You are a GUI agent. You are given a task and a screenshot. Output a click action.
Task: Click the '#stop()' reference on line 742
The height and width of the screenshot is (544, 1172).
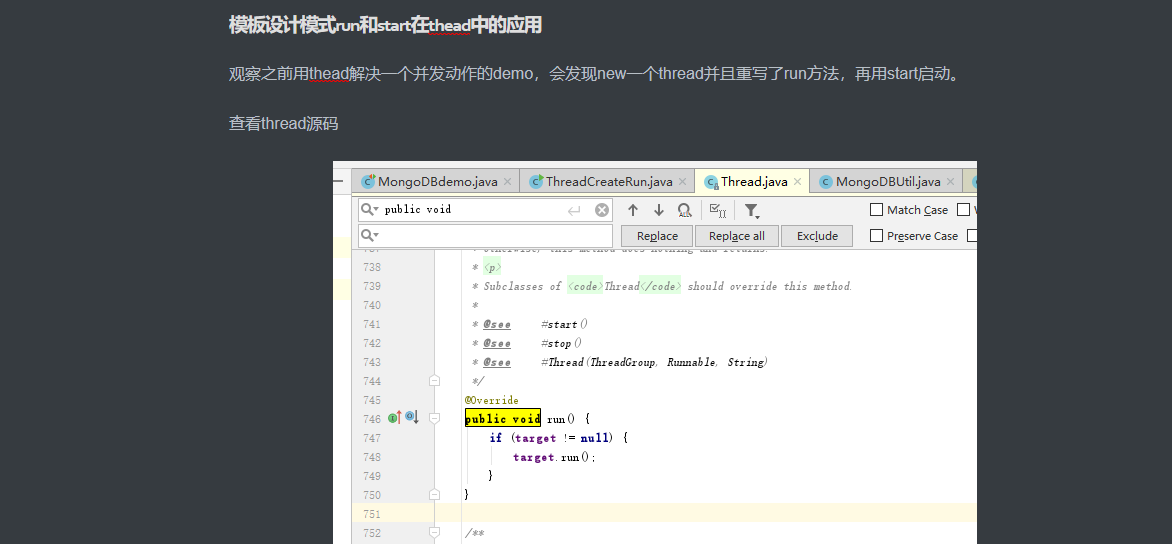[x=561, y=343]
